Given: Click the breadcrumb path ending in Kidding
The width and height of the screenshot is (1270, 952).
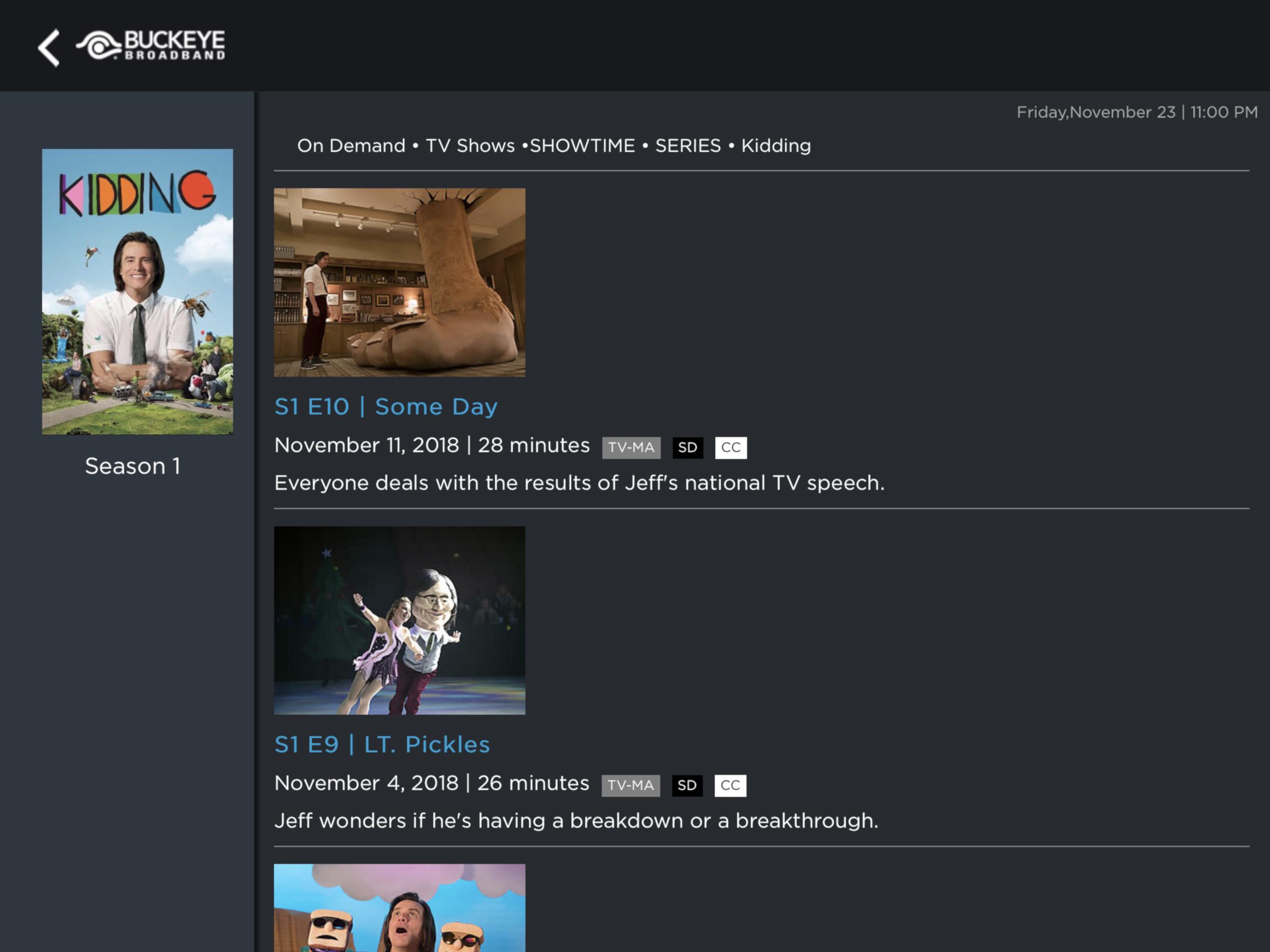Looking at the screenshot, I should click(x=554, y=146).
